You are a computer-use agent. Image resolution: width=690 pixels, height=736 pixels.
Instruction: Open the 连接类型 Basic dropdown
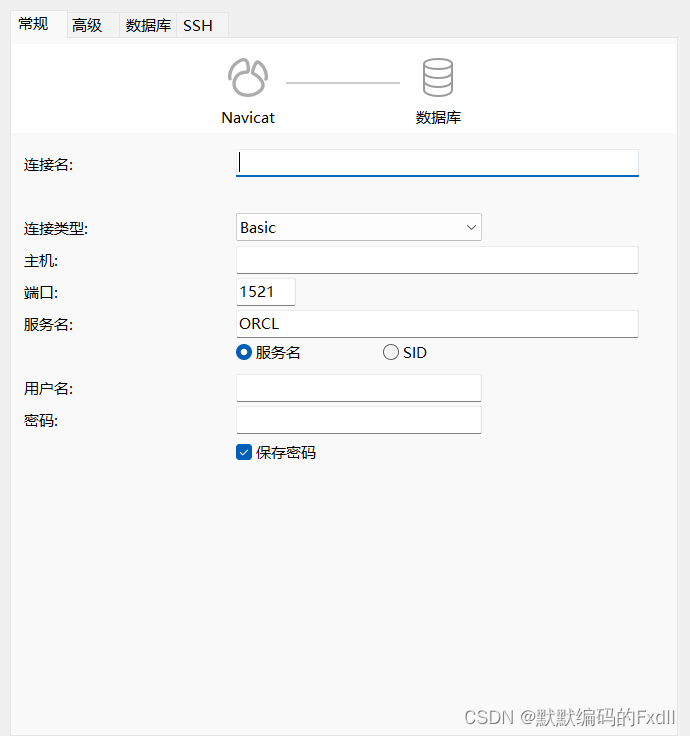[359, 227]
